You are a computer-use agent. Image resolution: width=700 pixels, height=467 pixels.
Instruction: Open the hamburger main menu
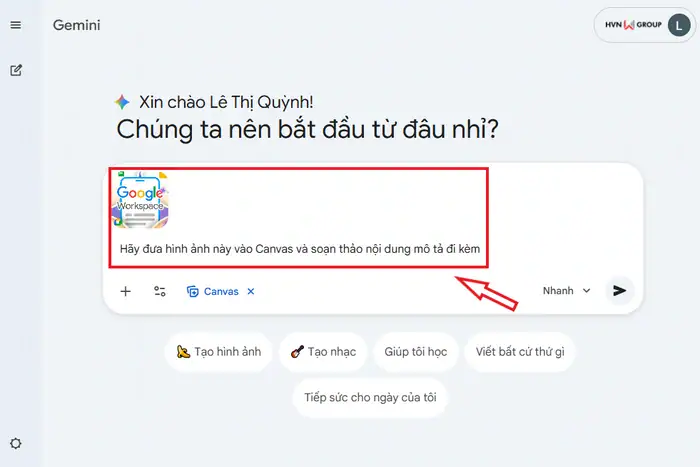pos(16,25)
